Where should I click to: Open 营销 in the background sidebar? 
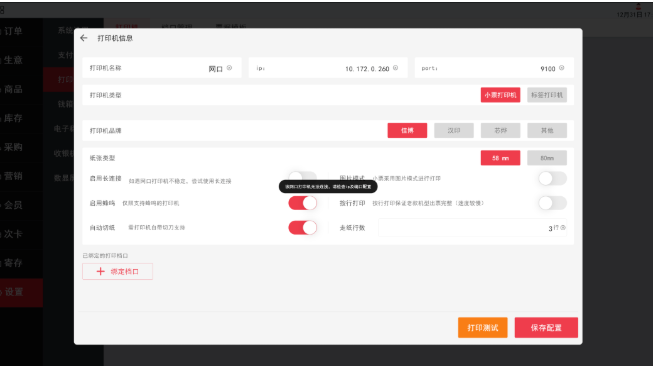pos(12,176)
